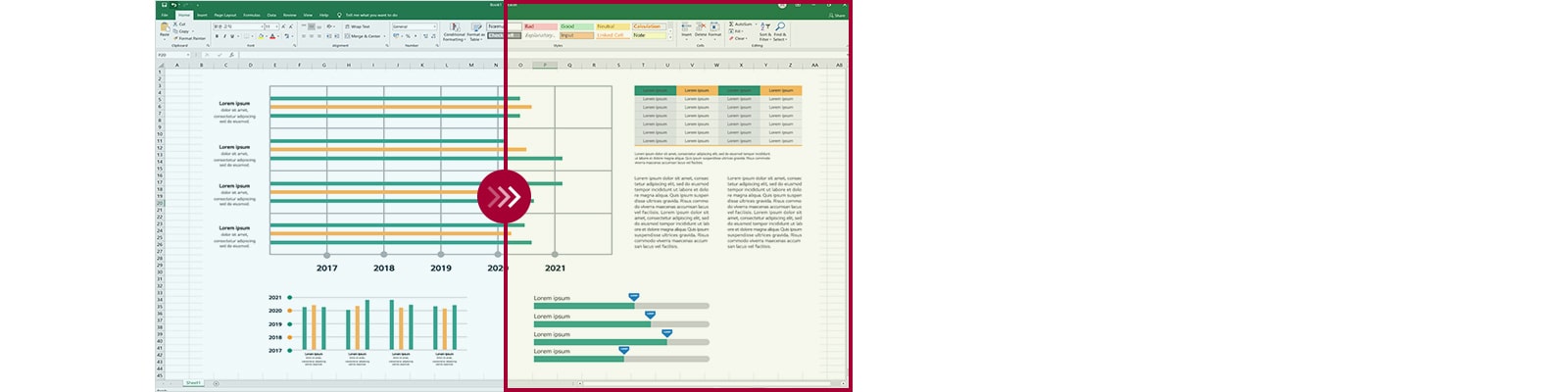Click the Delete cells icon
The width and height of the screenshot is (1568, 392).
pyautogui.click(x=701, y=27)
